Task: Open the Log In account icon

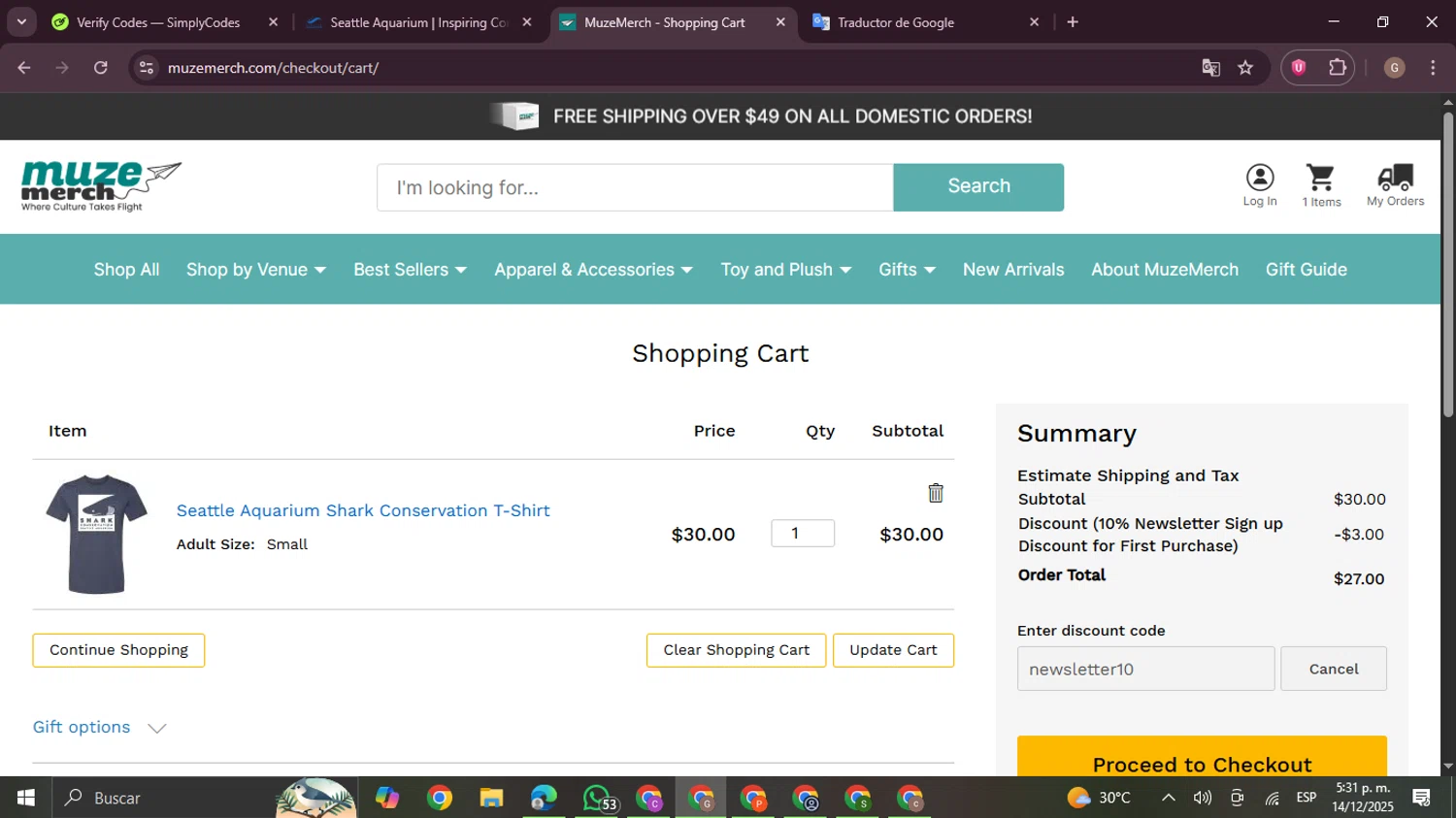Action: (1260, 184)
